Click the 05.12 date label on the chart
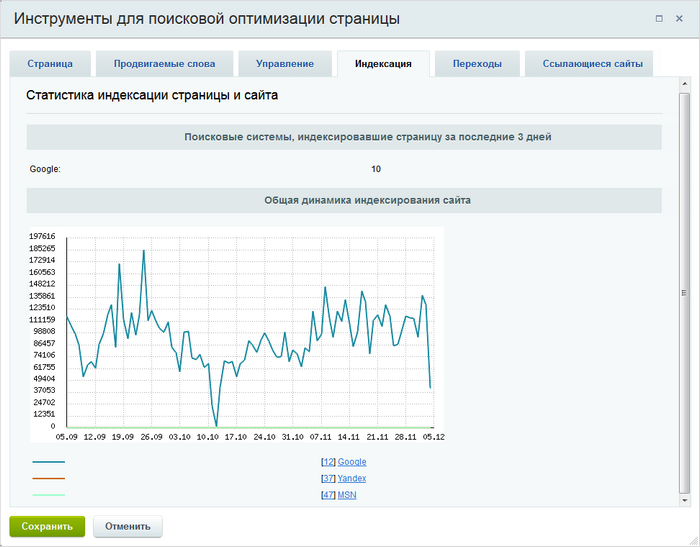The width and height of the screenshot is (700, 547). pos(434,437)
